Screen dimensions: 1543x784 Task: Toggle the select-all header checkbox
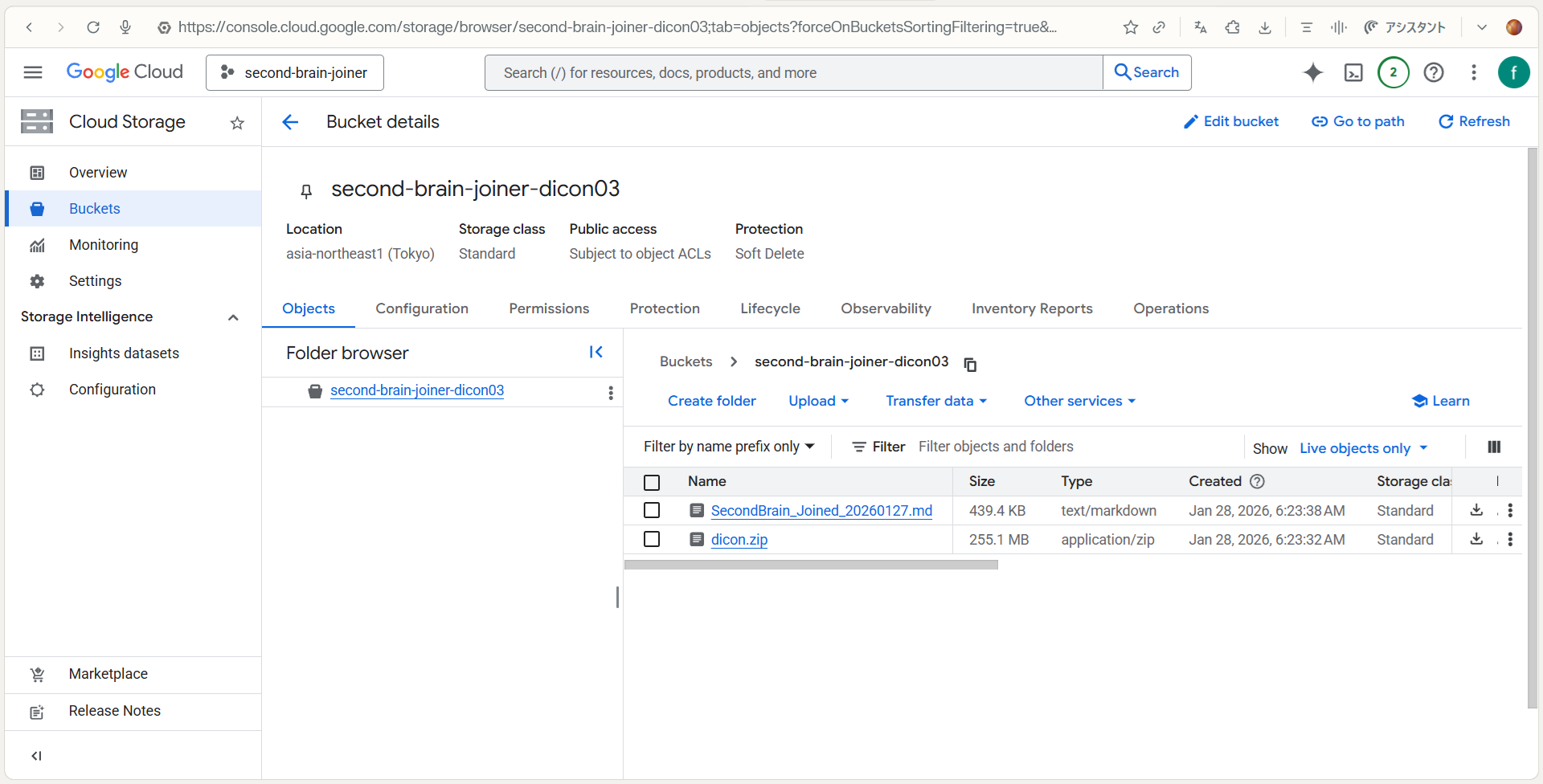pos(652,482)
